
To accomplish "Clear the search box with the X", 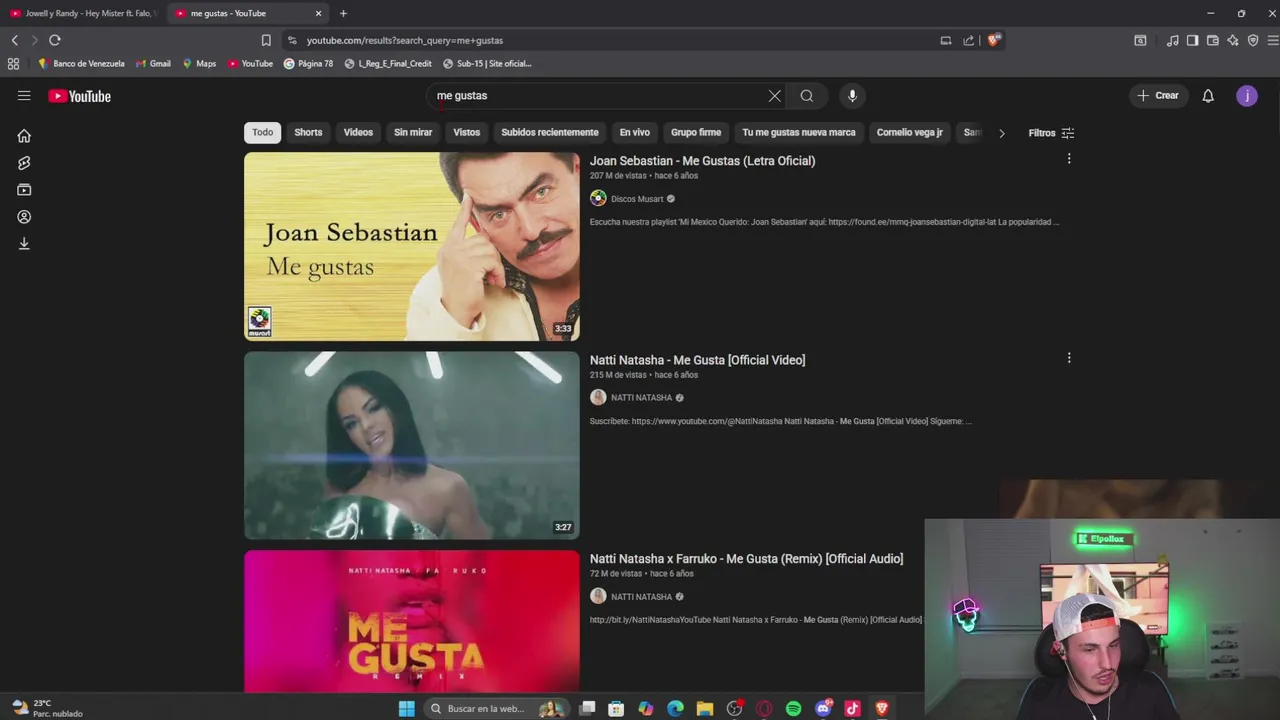I will (774, 96).
